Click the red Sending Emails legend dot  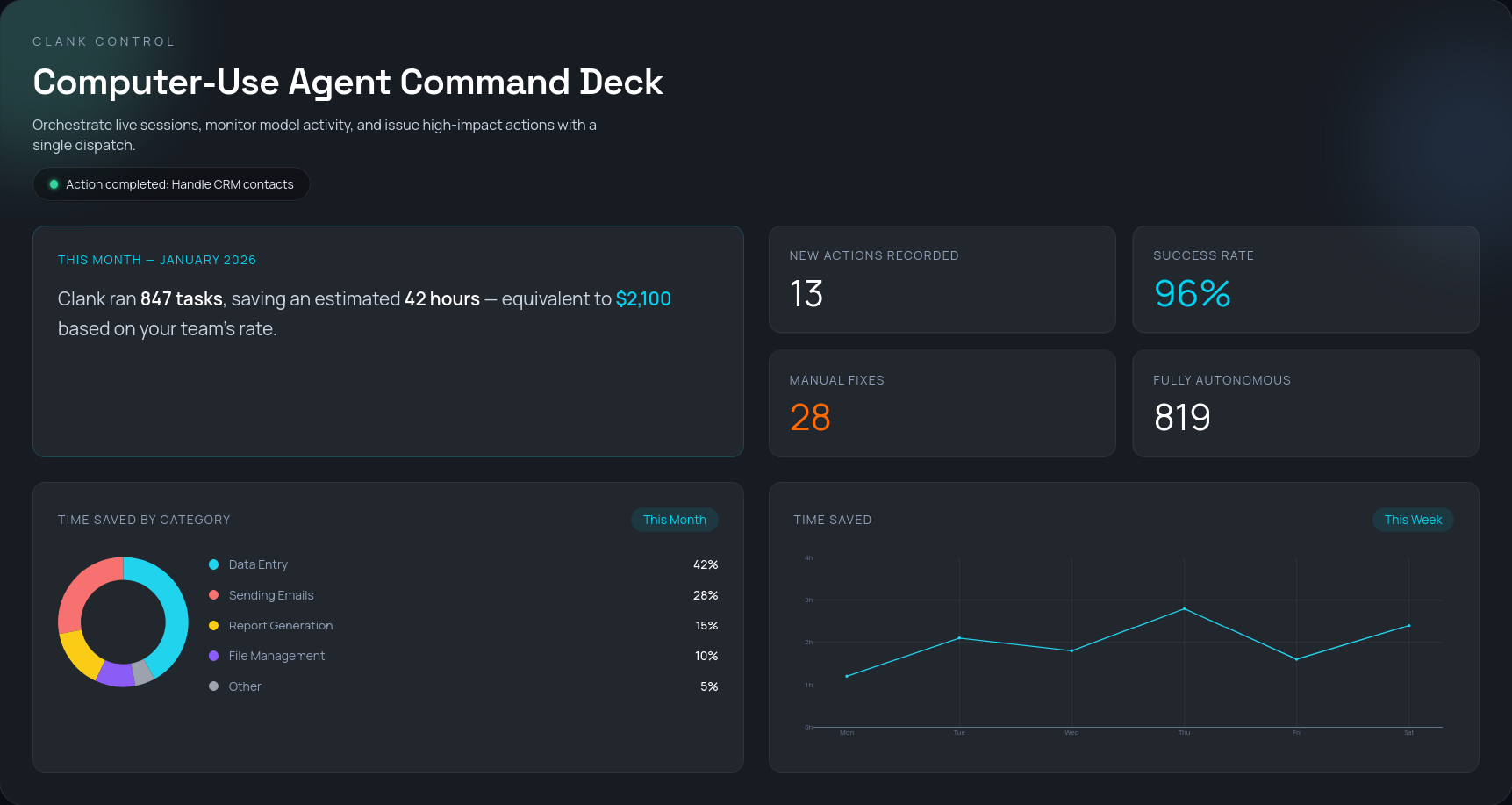[213, 595]
